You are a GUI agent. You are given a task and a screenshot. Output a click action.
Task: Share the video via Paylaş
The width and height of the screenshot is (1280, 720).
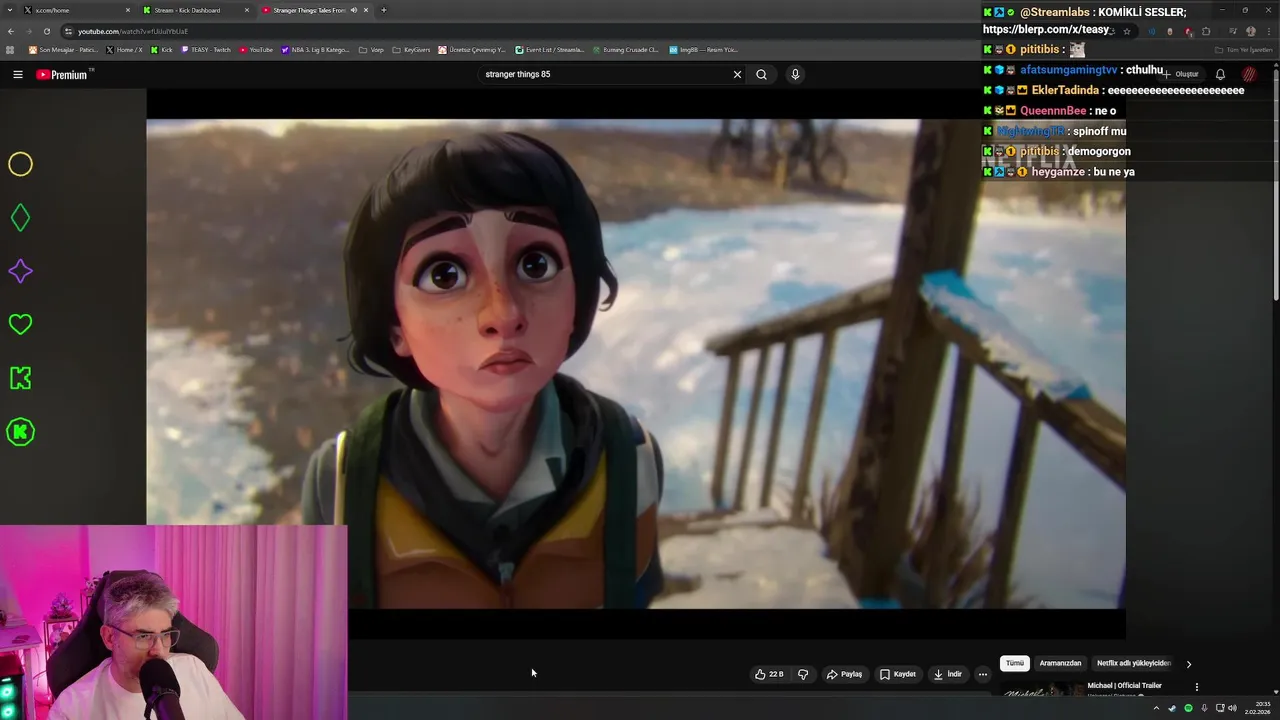point(844,674)
